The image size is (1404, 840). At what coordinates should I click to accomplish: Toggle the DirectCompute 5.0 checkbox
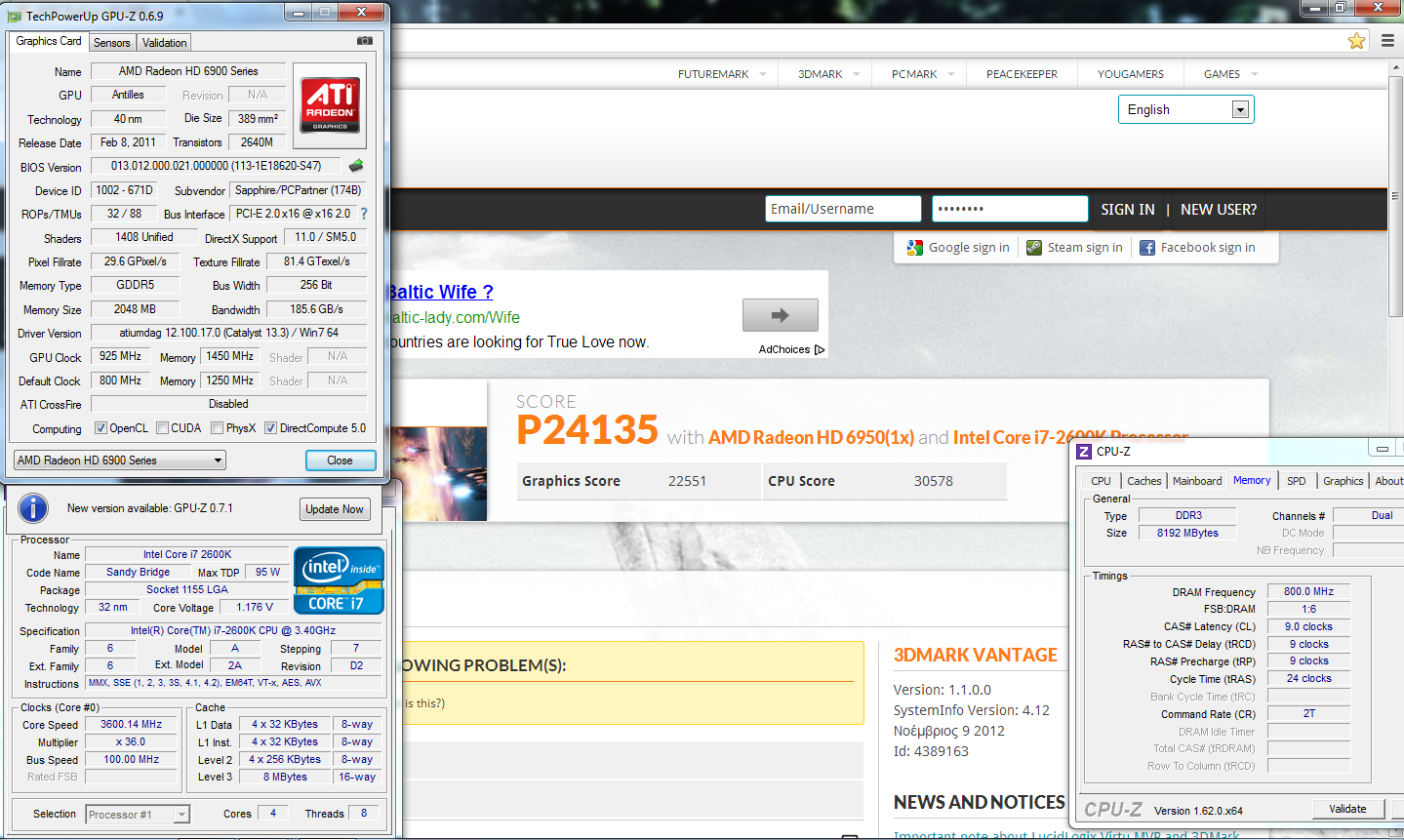[x=270, y=428]
